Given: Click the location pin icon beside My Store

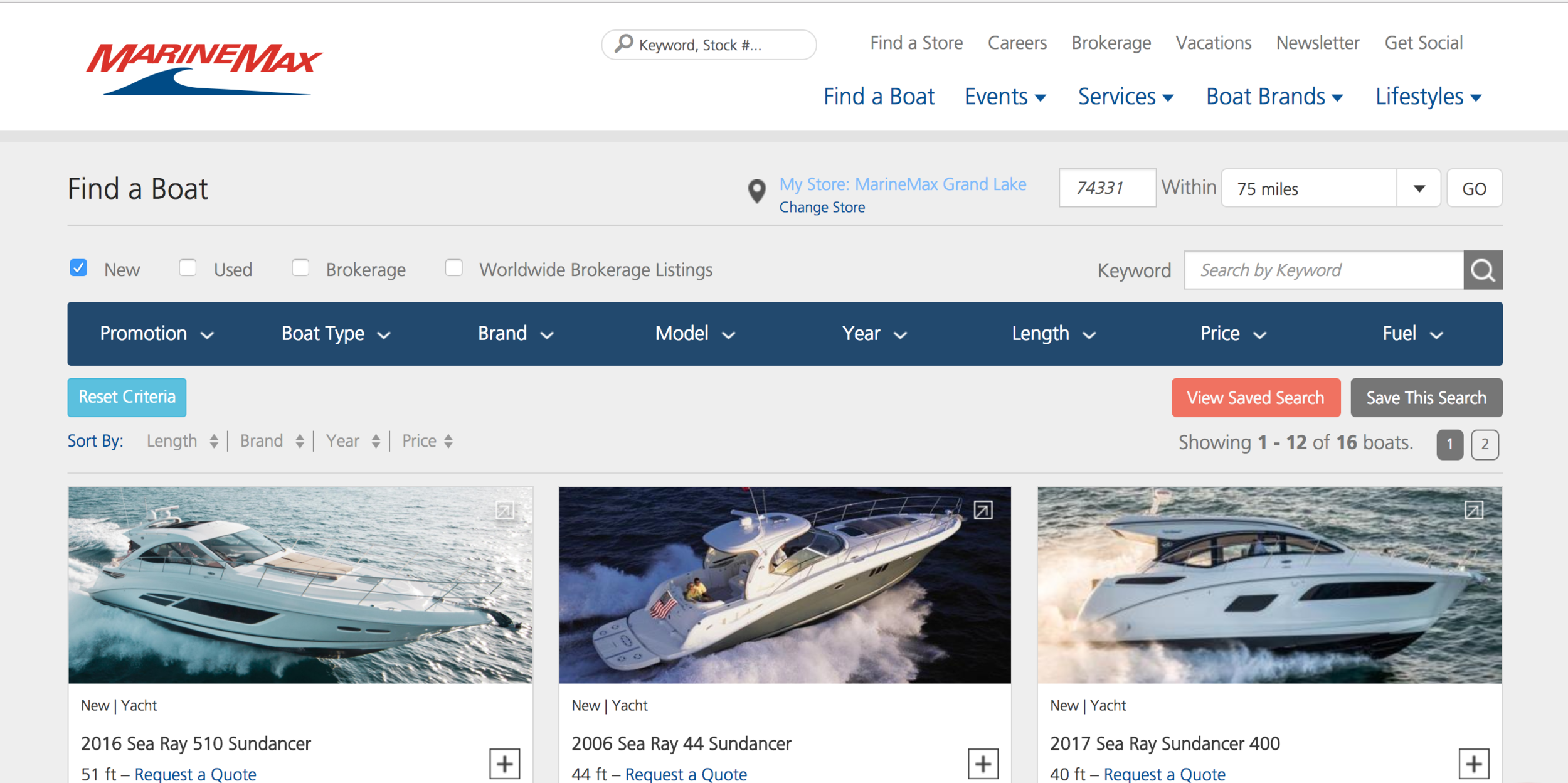Looking at the screenshot, I should 757,191.
